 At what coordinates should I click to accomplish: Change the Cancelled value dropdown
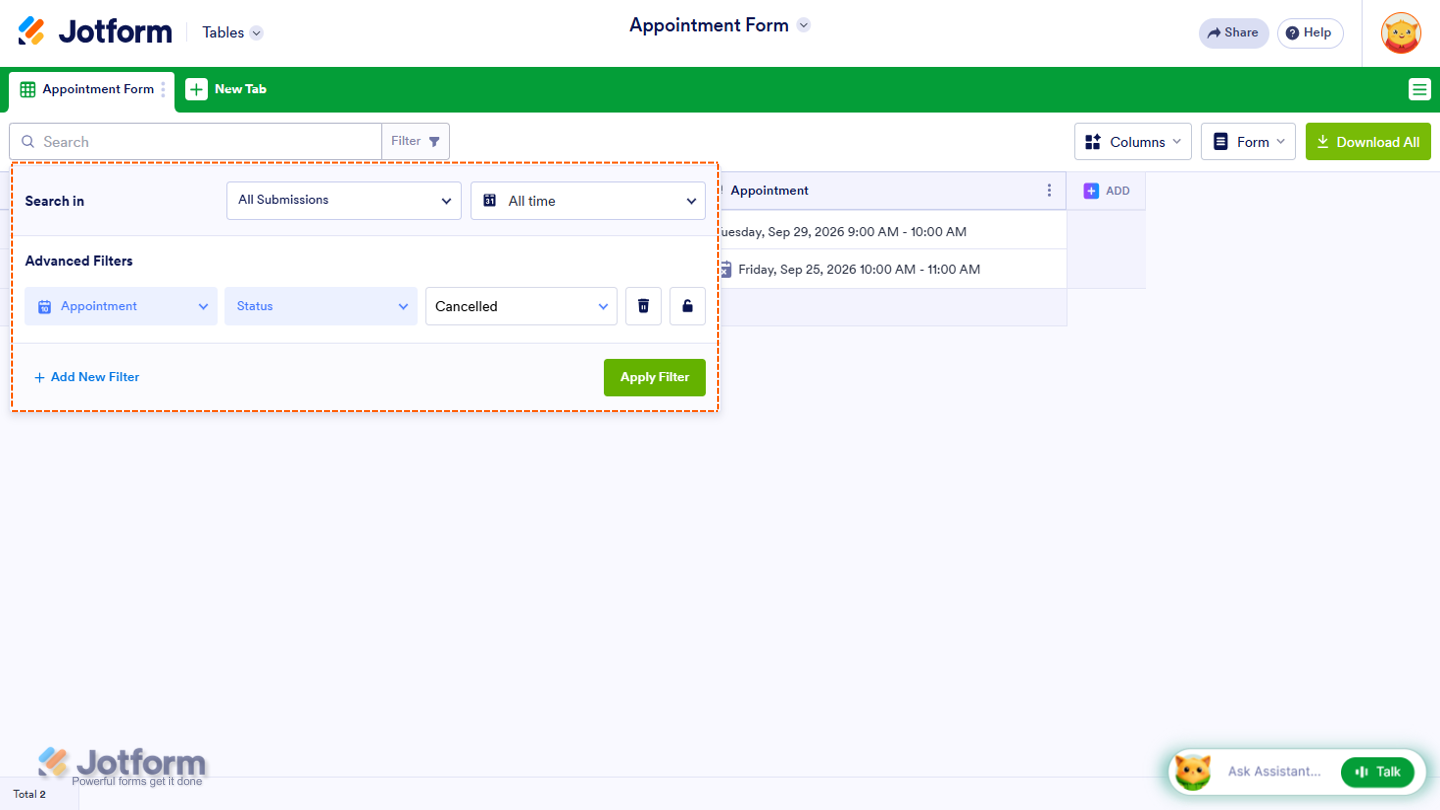click(x=521, y=306)
